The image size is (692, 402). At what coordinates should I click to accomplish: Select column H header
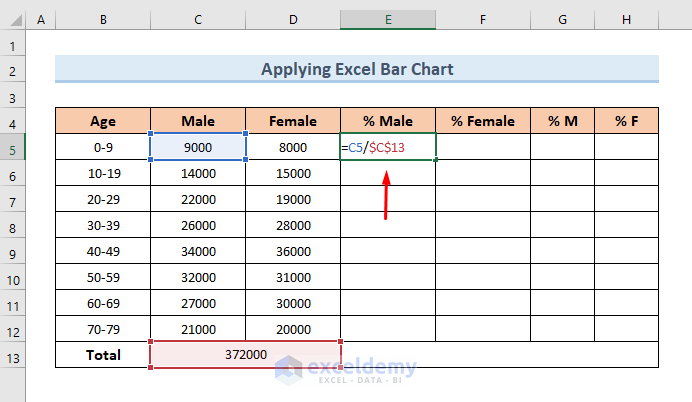tap(626, 20)
